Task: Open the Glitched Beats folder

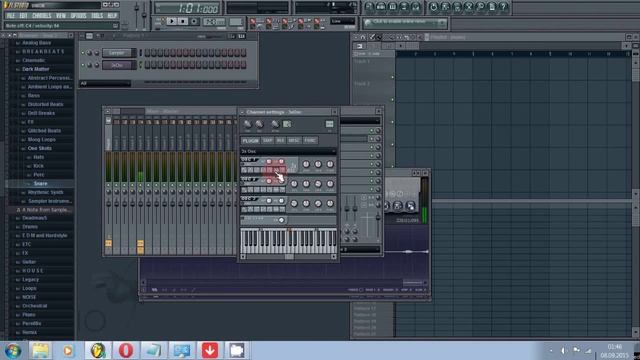Action: (x=44, y=131)
